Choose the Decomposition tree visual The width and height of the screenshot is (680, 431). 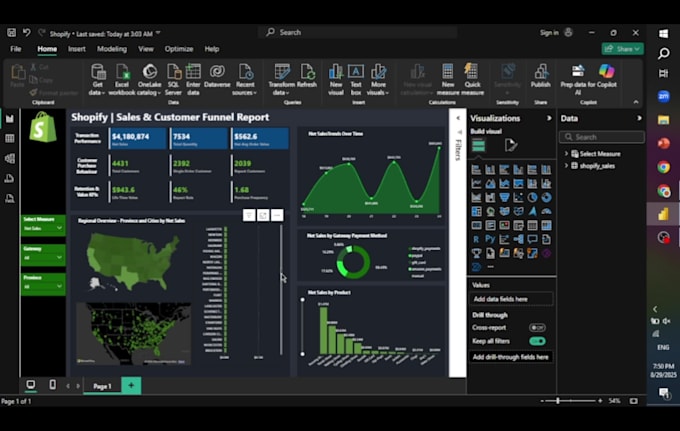coord(518,239)
